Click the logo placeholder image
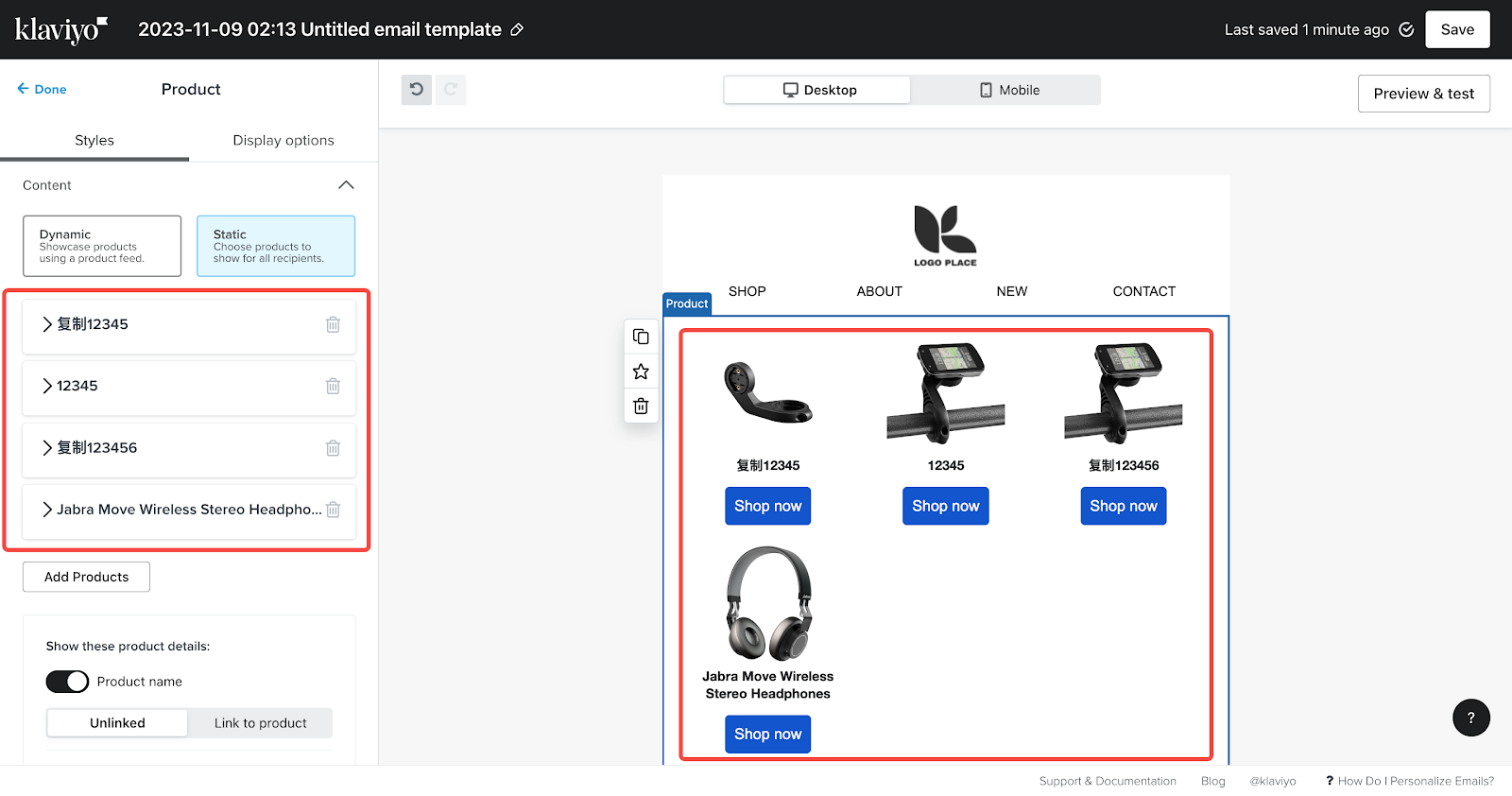The height and width of the screenshot is (796, 1512). click(x=945, y=235)
